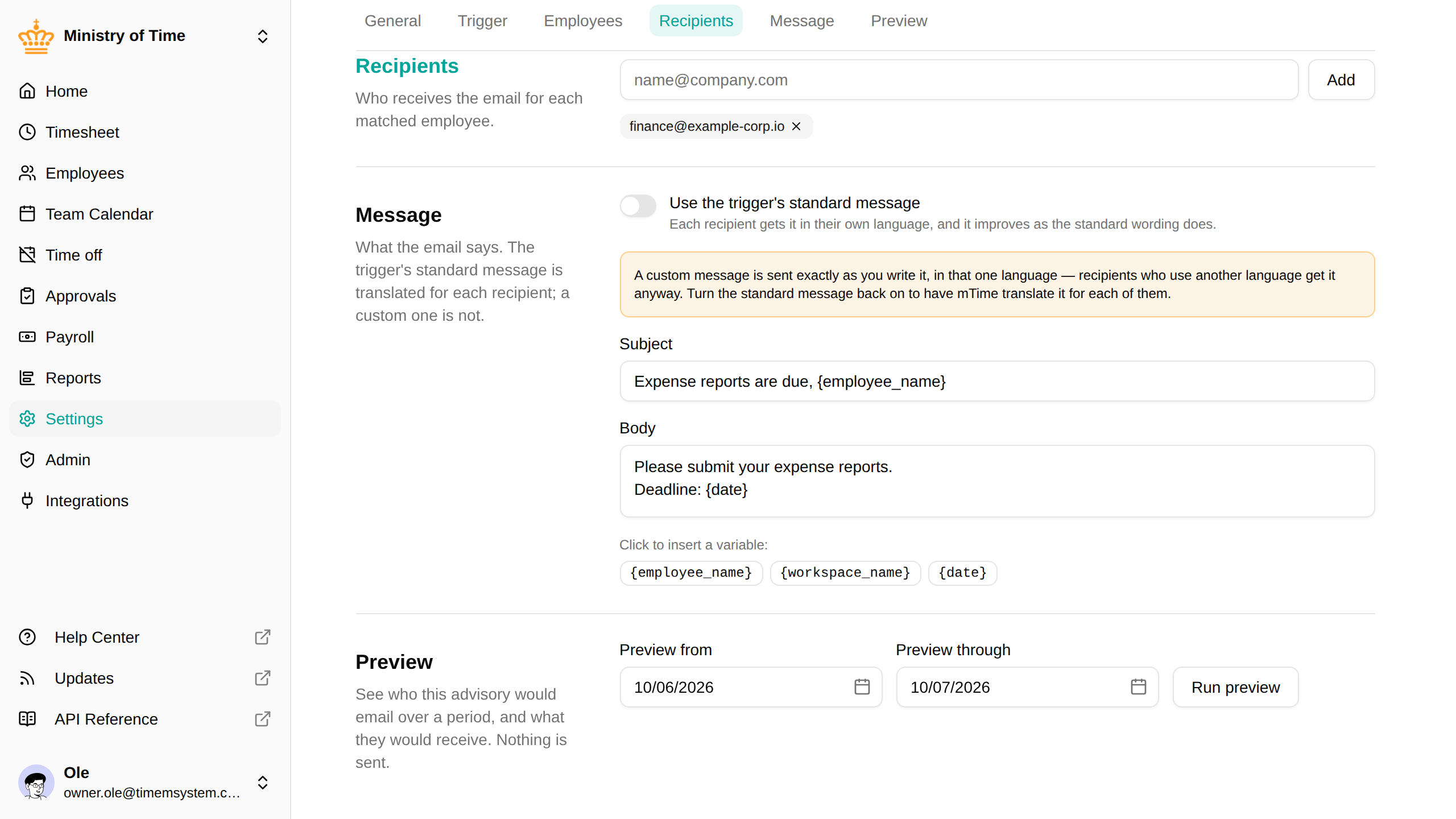Click the Payroll banknote icon

point(27,337)
